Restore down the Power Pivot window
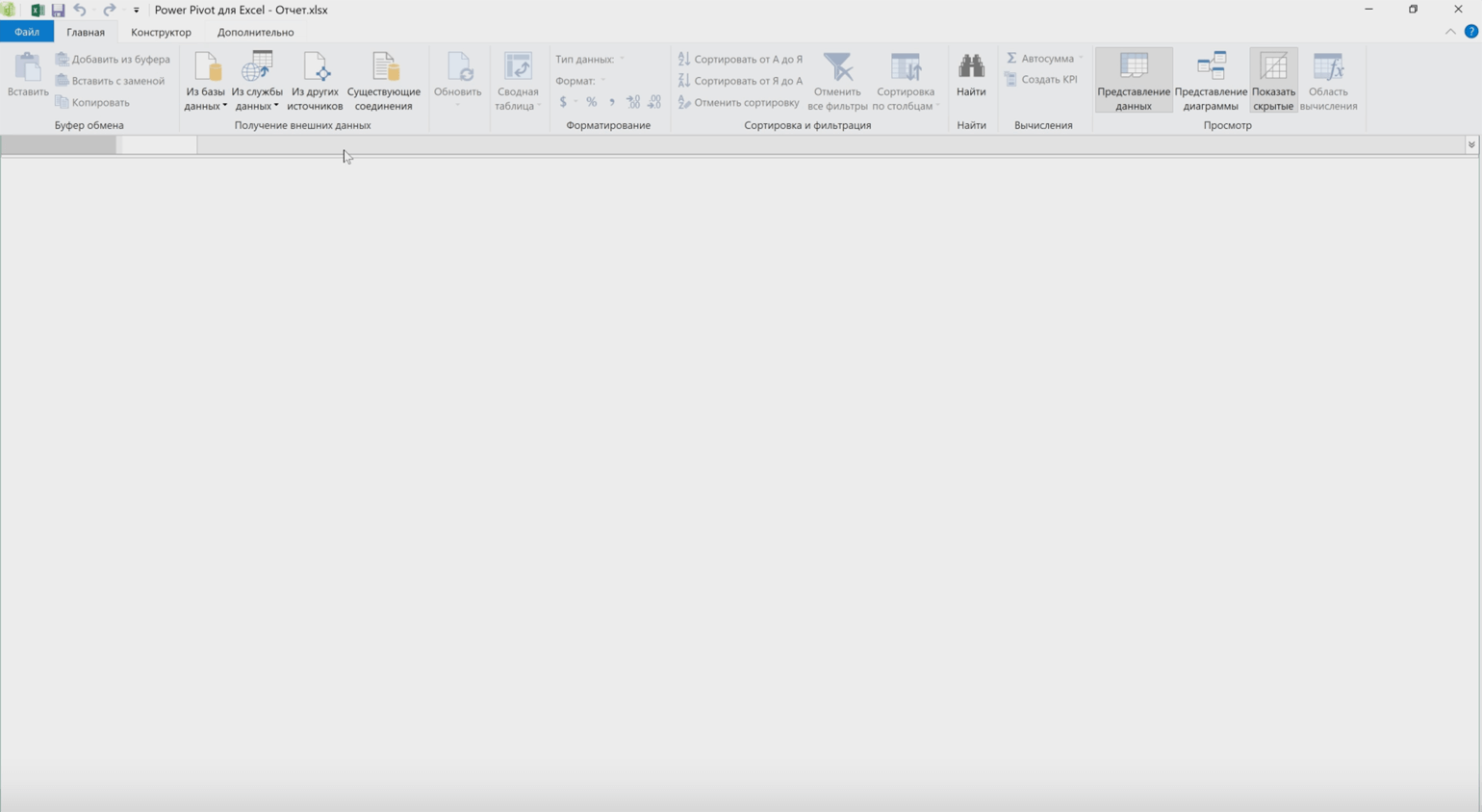Viewport: 1482px width, 812px height. pyautogui.click(x=1413, y=10)
